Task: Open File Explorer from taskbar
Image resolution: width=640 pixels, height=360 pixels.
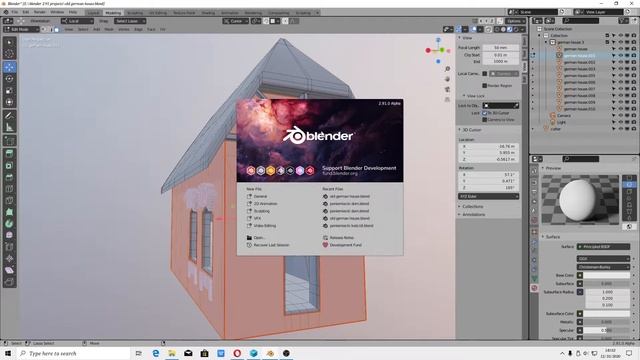Action: (x=172, y=353)
